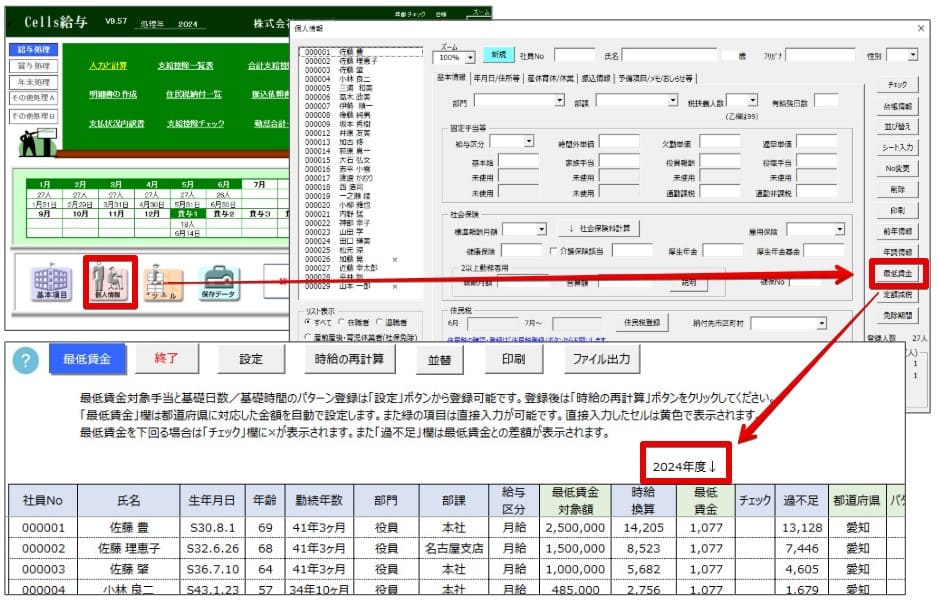Expand the 部門 dropdown
The image size is (938, 603).
(561, 101)
